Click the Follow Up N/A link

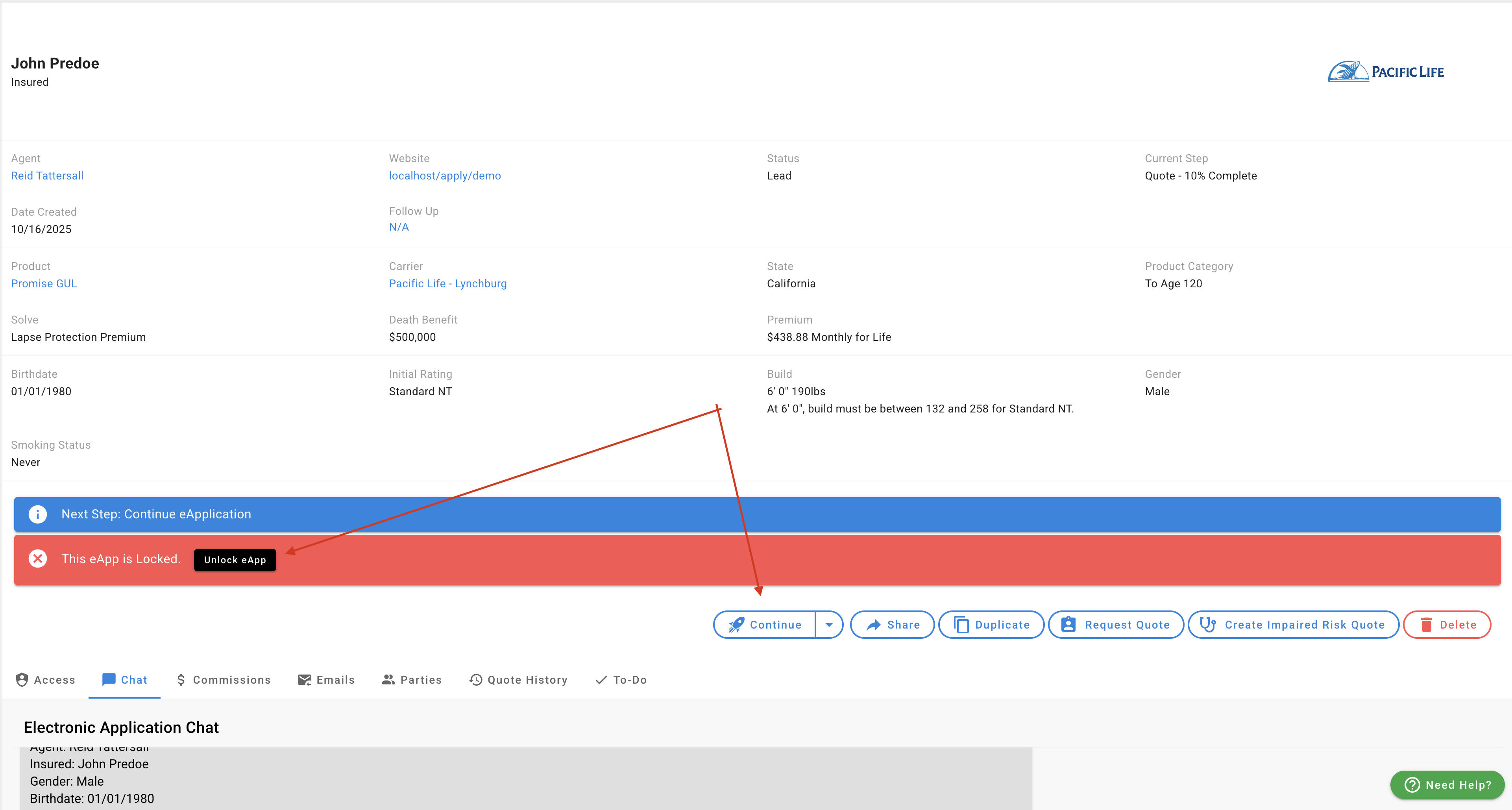pos(399,227)
